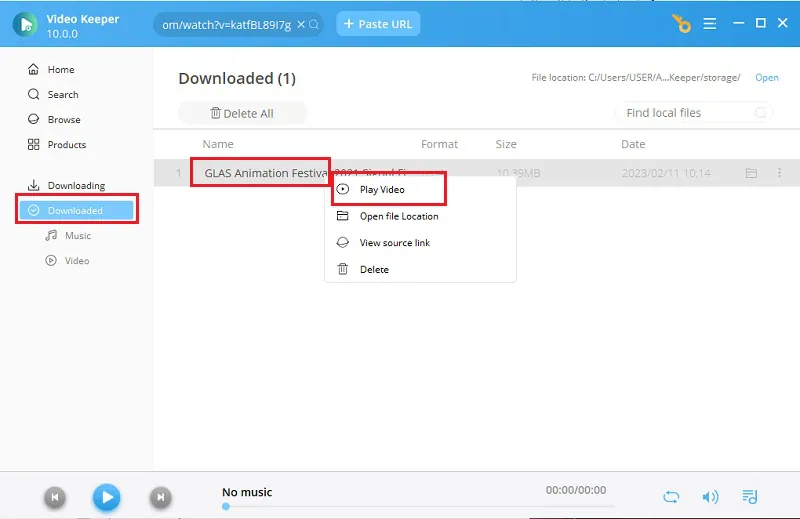Click the key icon in title bar
The width and height of the screenshot is (800, 519).
(682, 23)
